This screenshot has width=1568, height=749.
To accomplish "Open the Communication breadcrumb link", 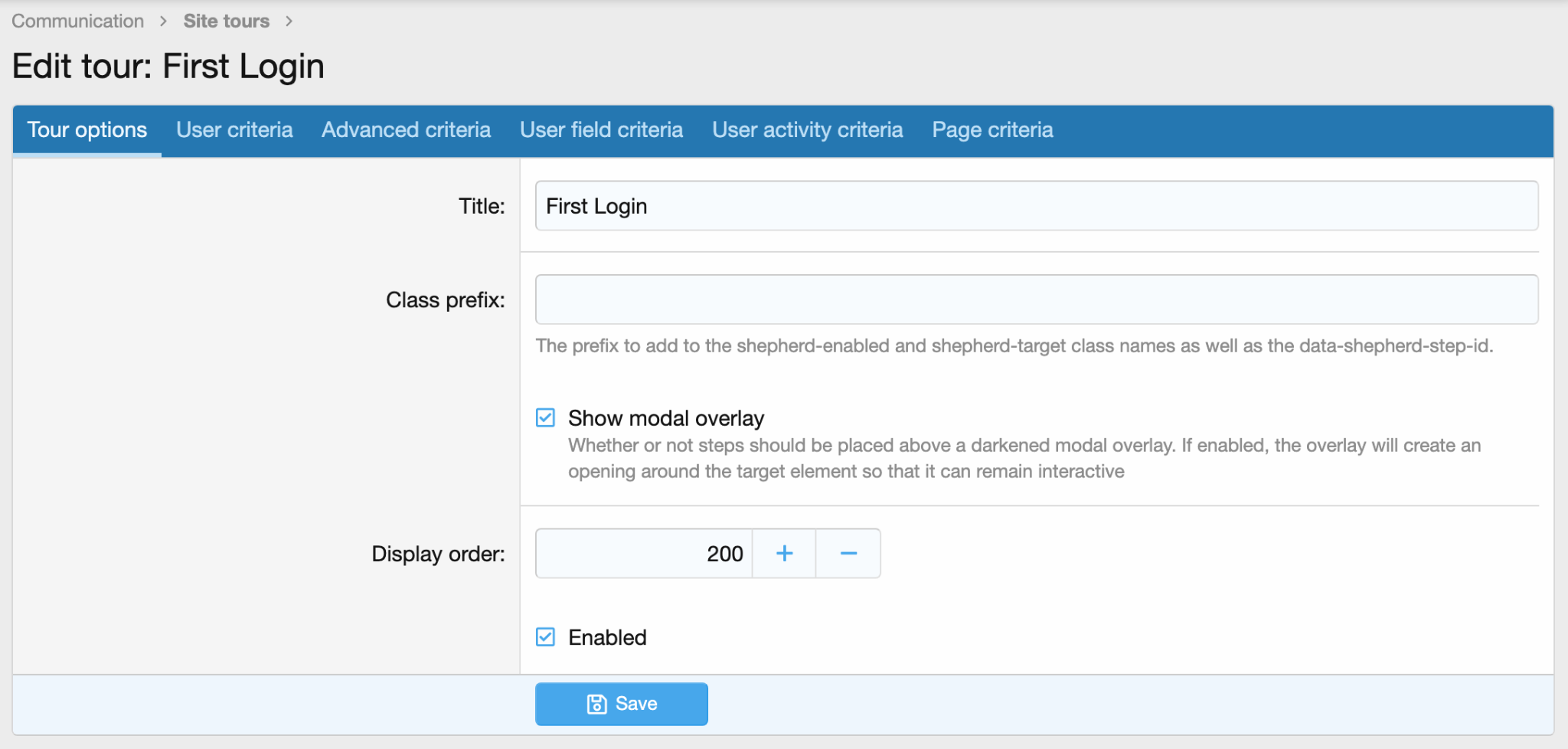I will (77, 21).
